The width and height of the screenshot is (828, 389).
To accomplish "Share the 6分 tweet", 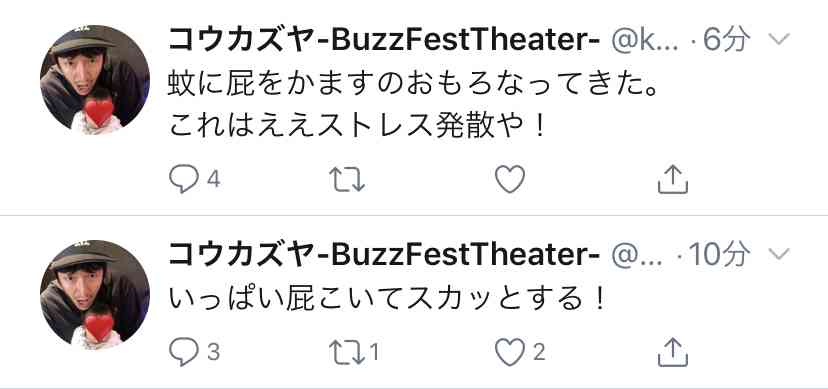I will point(673,179).
